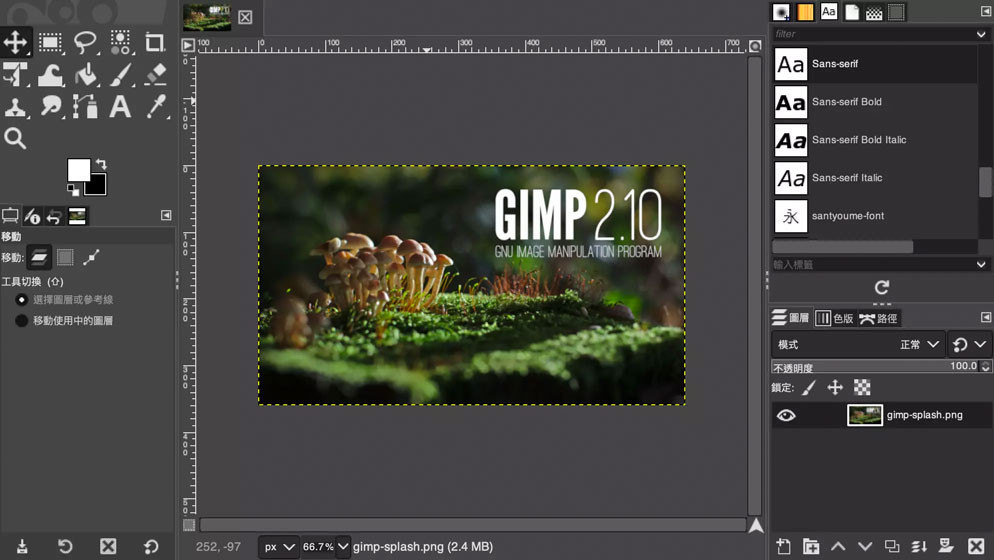Select the Unified Transform tool
Screen dimensions: 994x560
pyautogui.click(x=15, y=75)
